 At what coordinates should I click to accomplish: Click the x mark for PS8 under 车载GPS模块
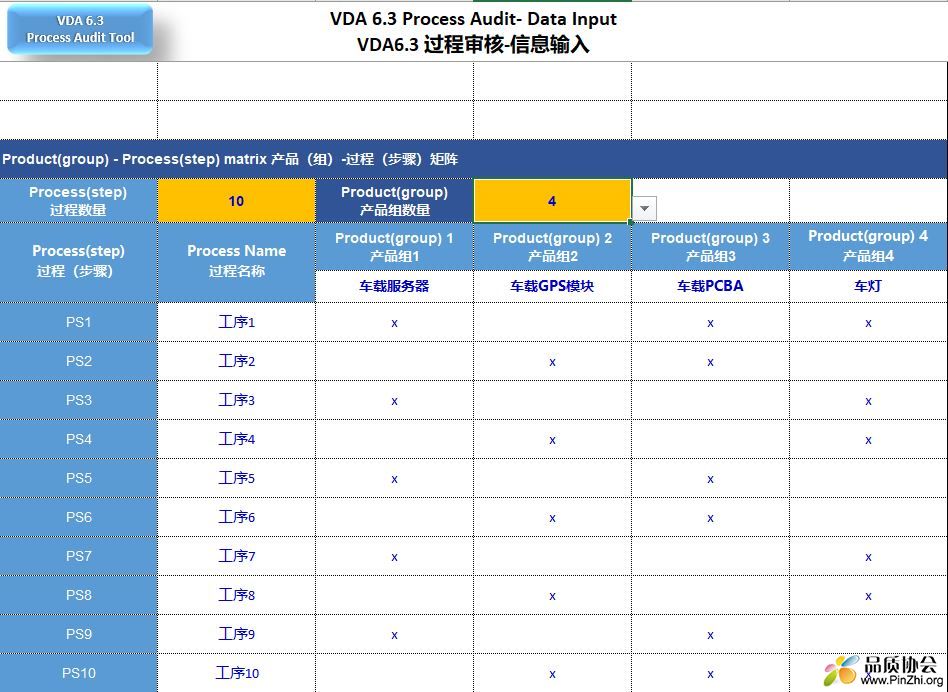tap(552, 597)
